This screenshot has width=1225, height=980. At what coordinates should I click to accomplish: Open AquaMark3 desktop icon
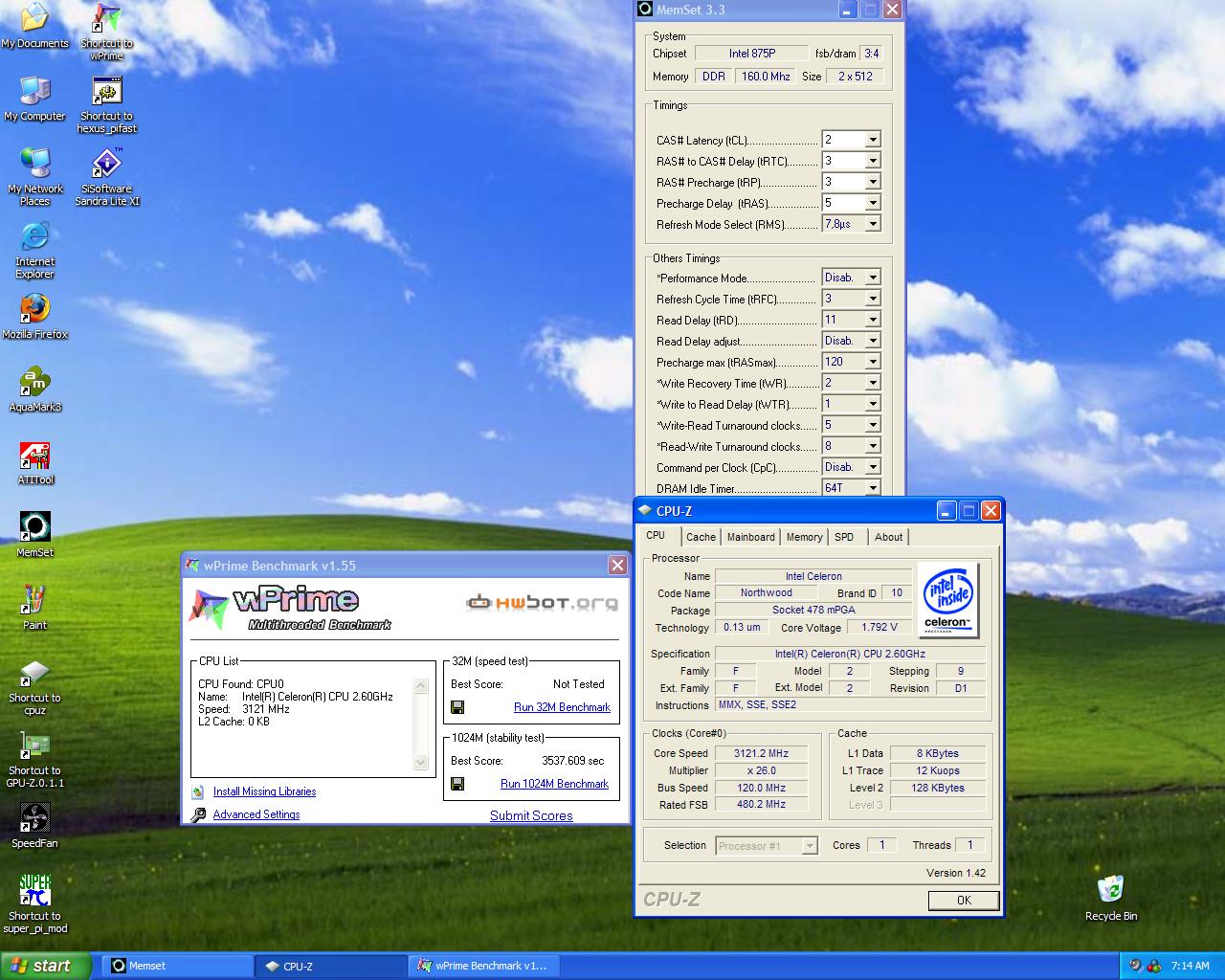click(34, 390)
